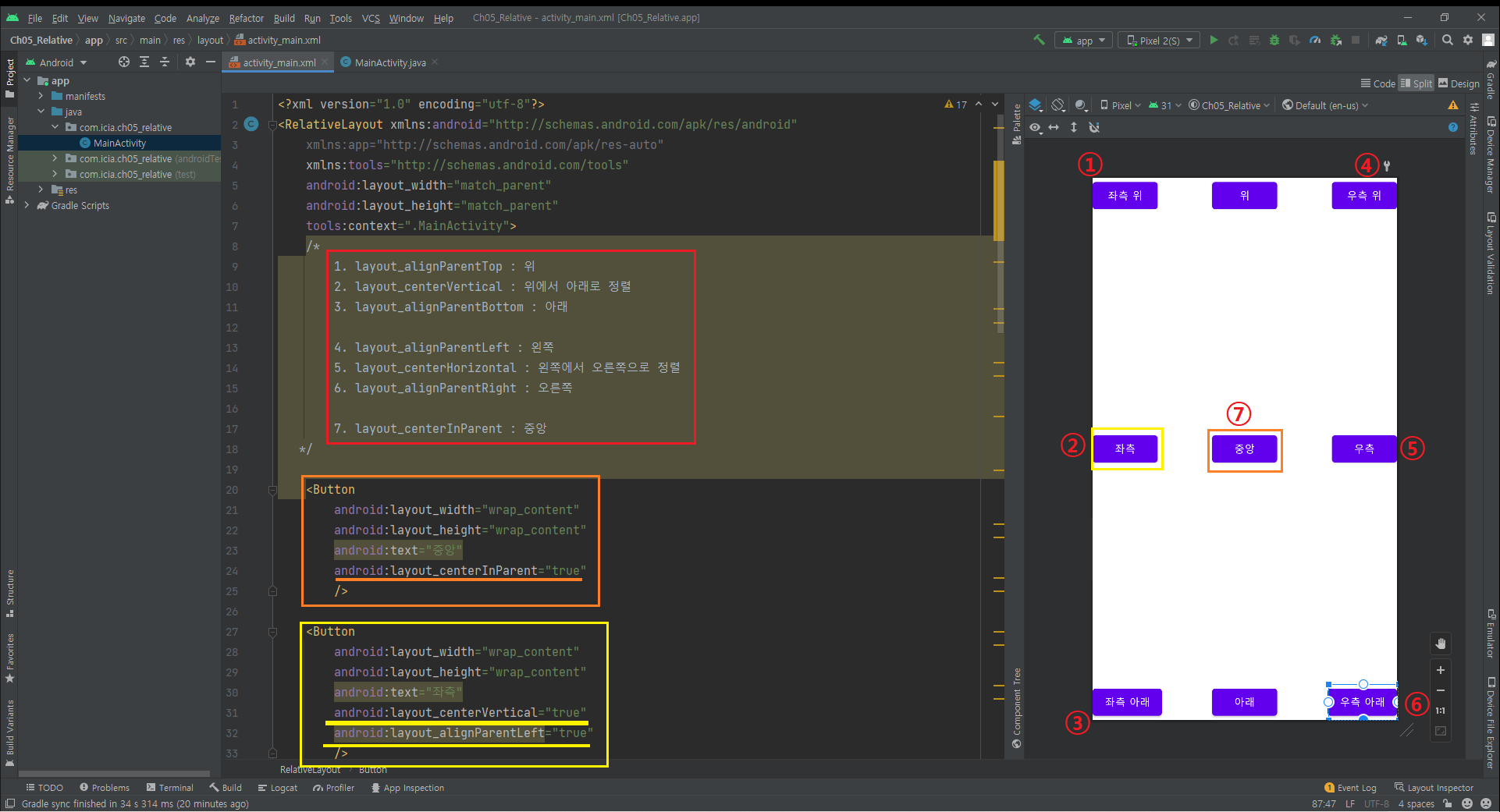This screenshot has width=1500, height=812.
Task: Open the Pixel preview device dropdown
Action: [x=1121, y=105]
